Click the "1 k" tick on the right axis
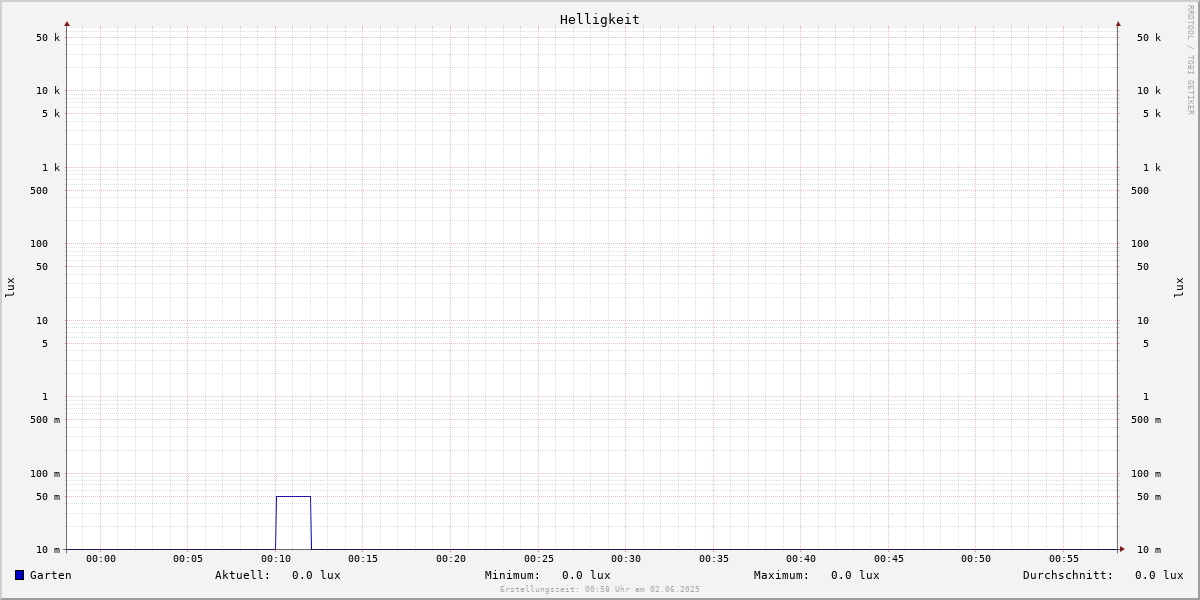This screenshot has width=1200, height=600. coord(1152,168)
